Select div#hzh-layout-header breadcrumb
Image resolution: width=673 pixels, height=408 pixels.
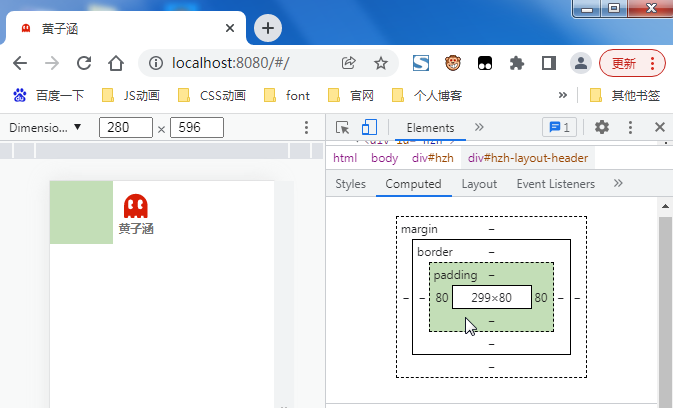click(x=528, y=158)
